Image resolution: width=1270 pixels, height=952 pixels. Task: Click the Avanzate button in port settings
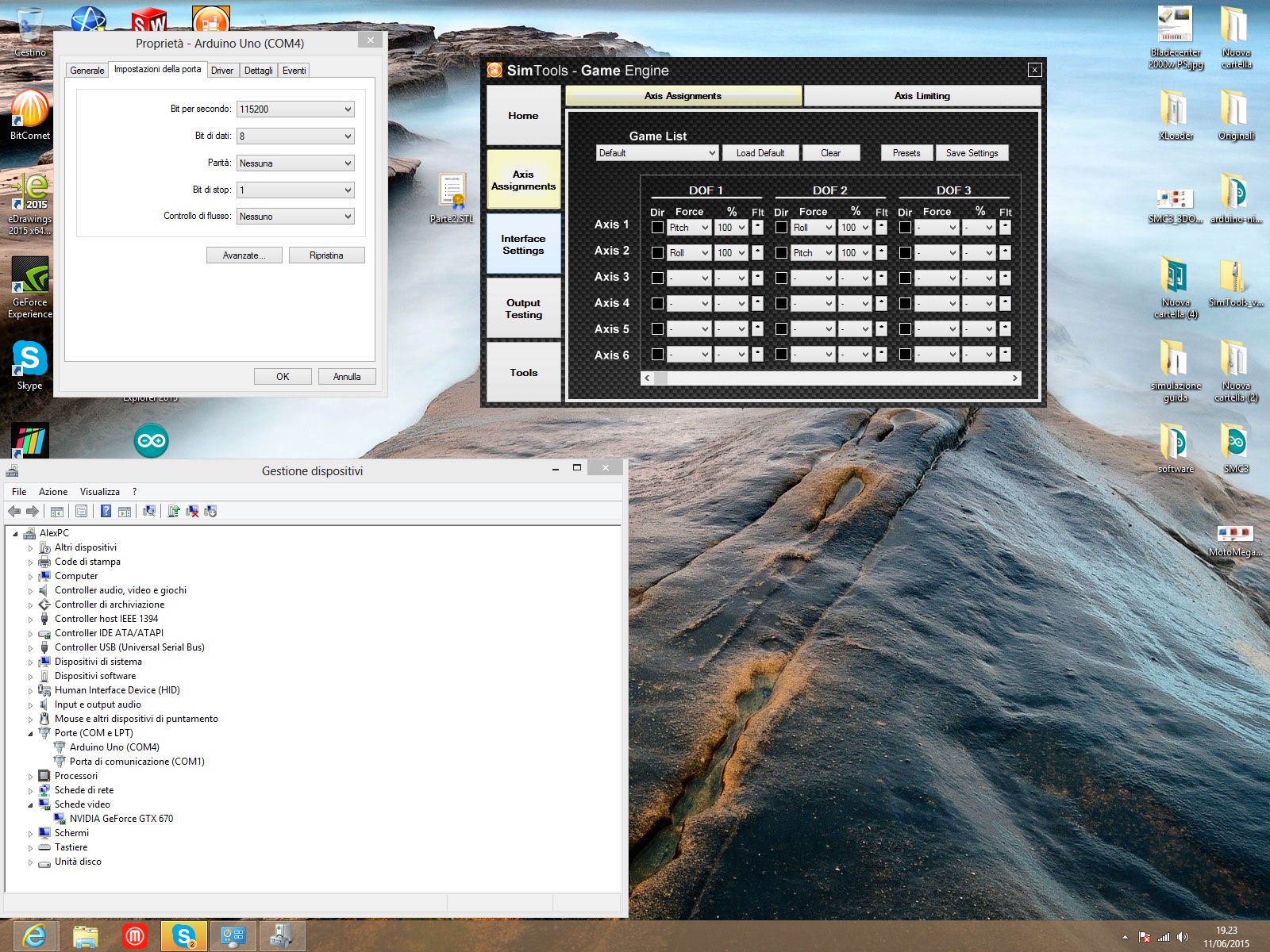click(244, 255)
